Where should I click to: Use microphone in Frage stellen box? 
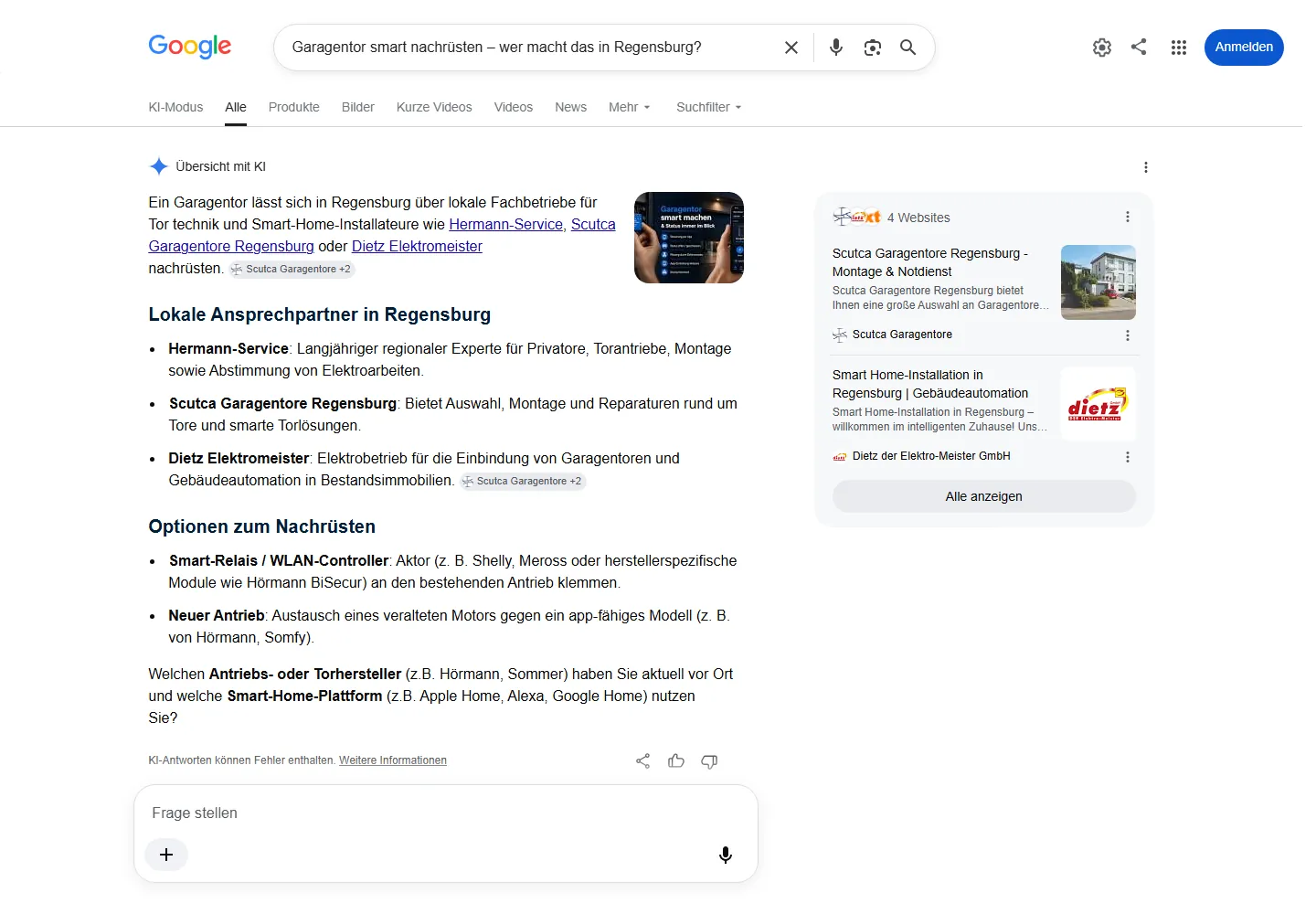click(x=726, y=855)
